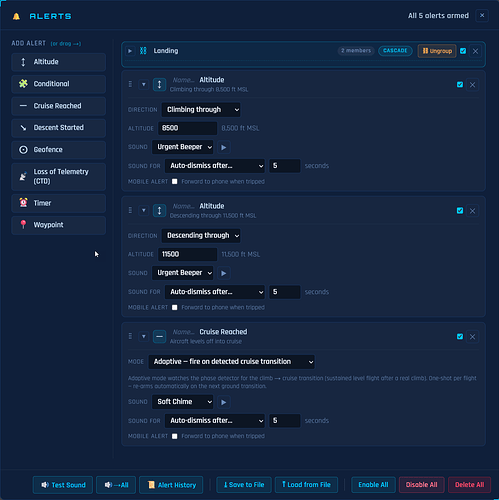499x500 pixels.
Task: Play Urgent Beeper for climbing alert
Action: click(224, 147)
